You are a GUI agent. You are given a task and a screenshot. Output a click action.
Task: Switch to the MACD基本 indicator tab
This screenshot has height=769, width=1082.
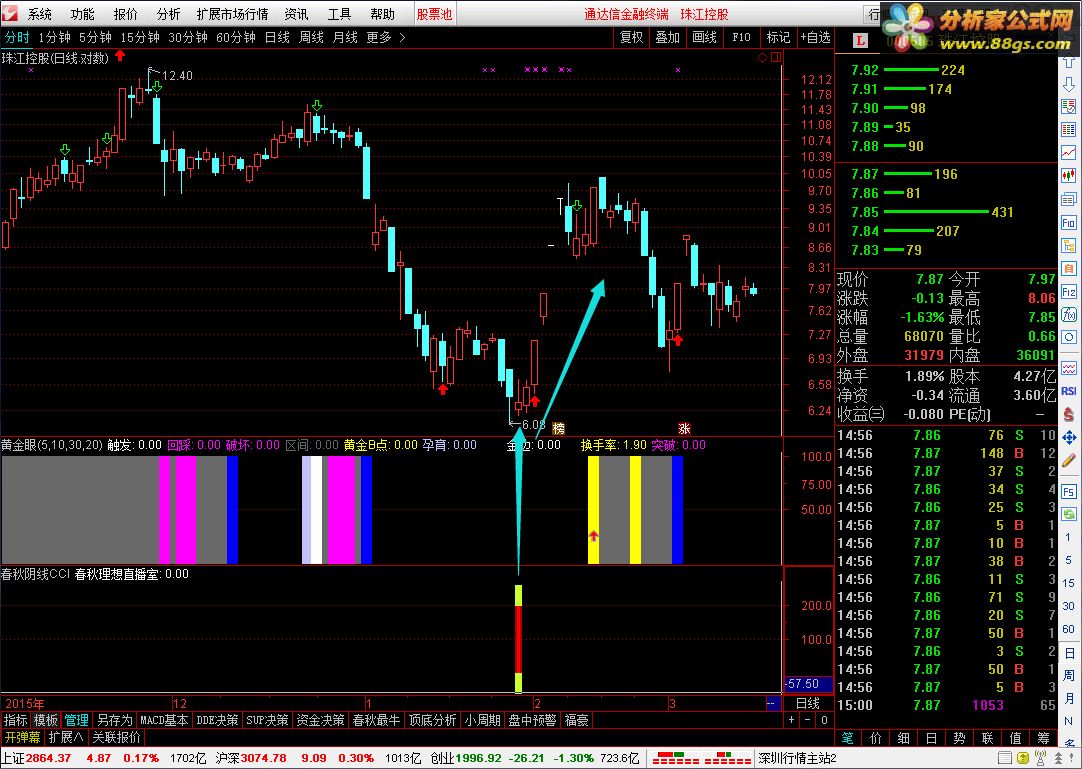(x=164, y=720)
